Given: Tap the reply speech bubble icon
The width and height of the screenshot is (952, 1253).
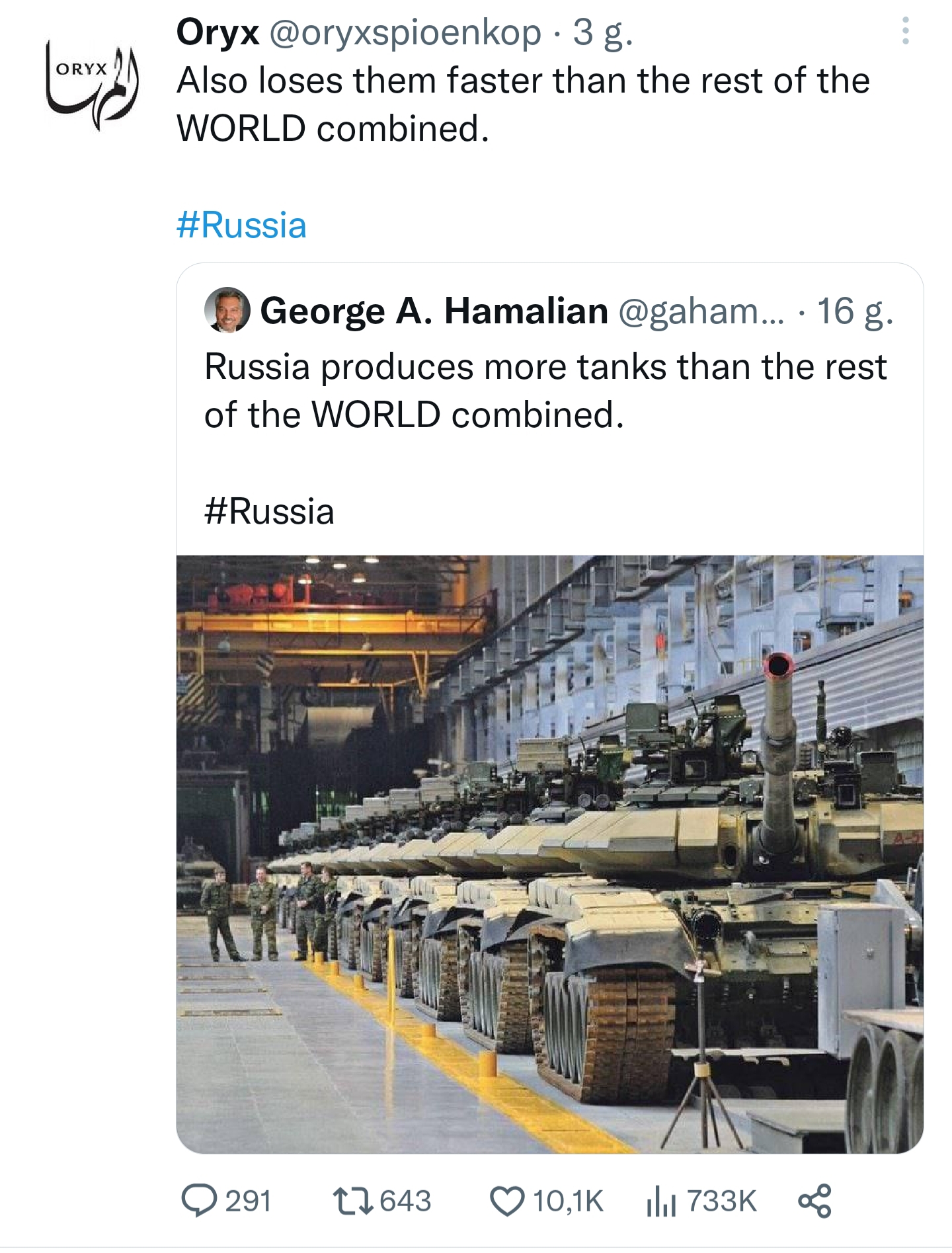Looking at the screenshot, I should pyautogui.click(x=198, y=1201).
